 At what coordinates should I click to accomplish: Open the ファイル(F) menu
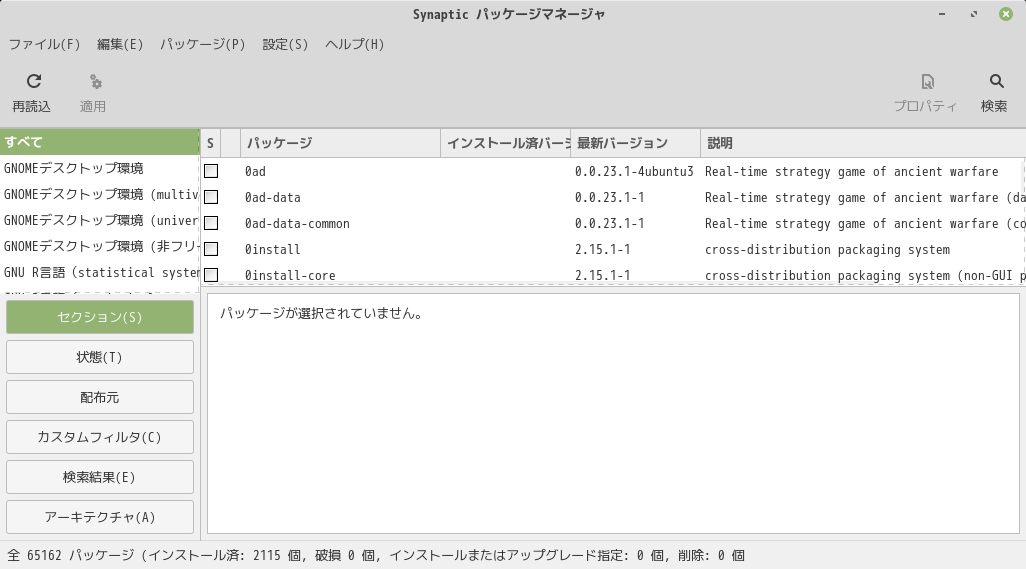(44, 44)
